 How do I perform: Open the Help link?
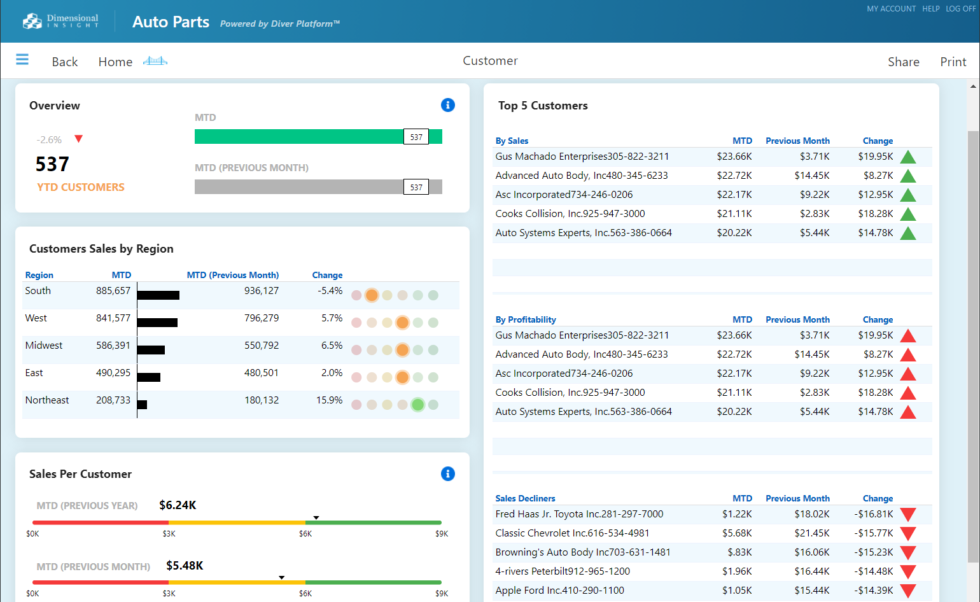click(x=930, y=9)
